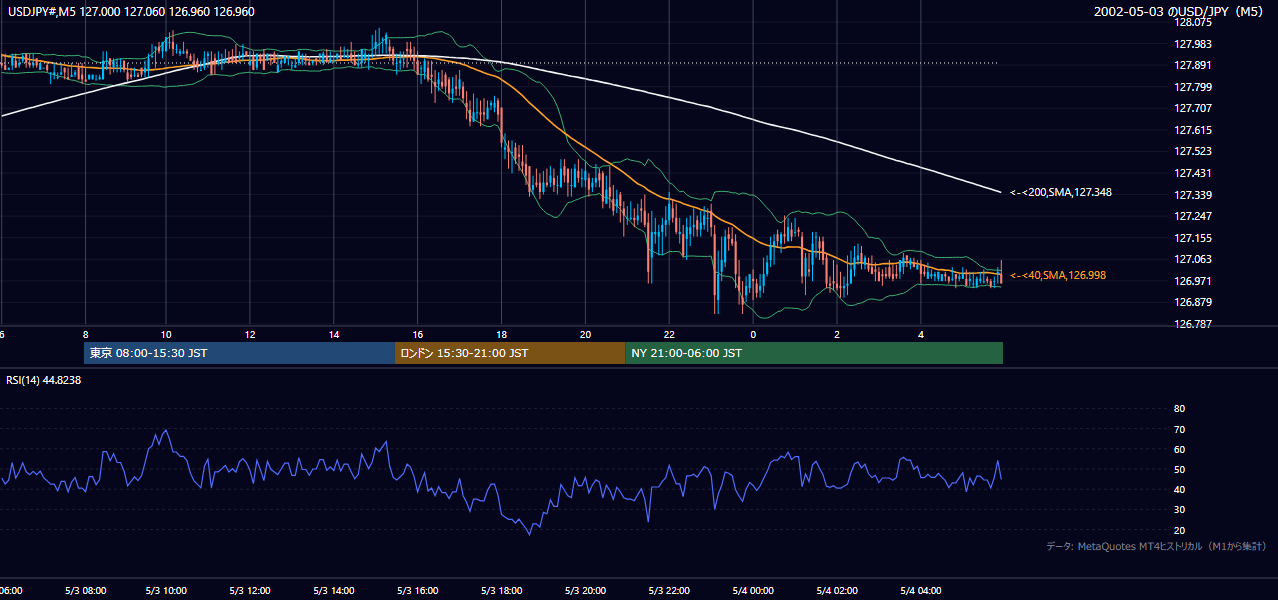This screenshot has width=1278, height=600.
Task: Select the 40 SMA label 126.998
Action: [1058, 275]
